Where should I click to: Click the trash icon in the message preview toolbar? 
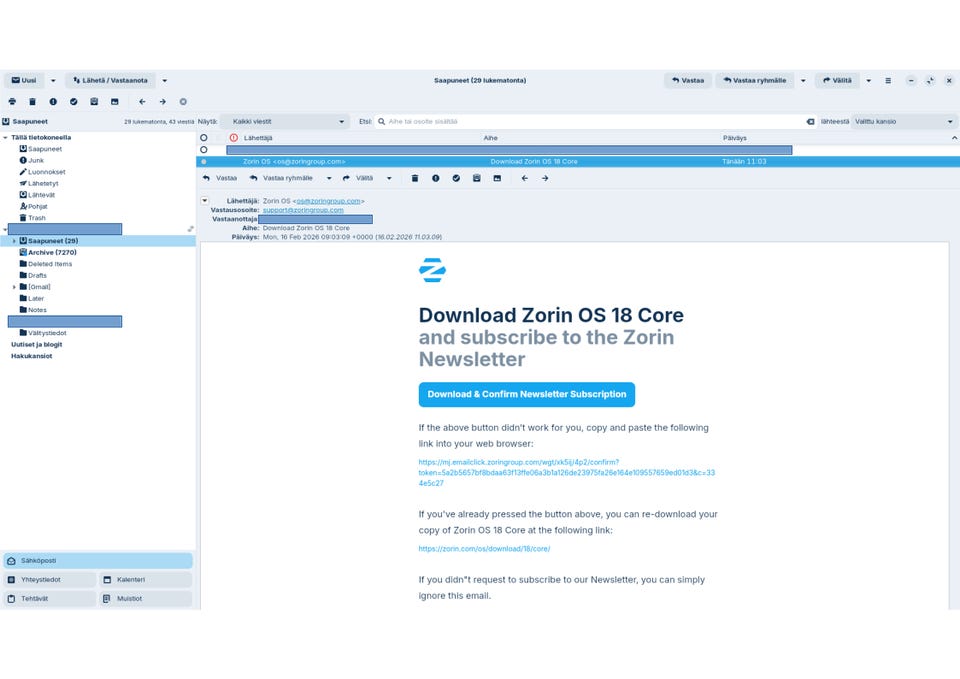[415, 178]
